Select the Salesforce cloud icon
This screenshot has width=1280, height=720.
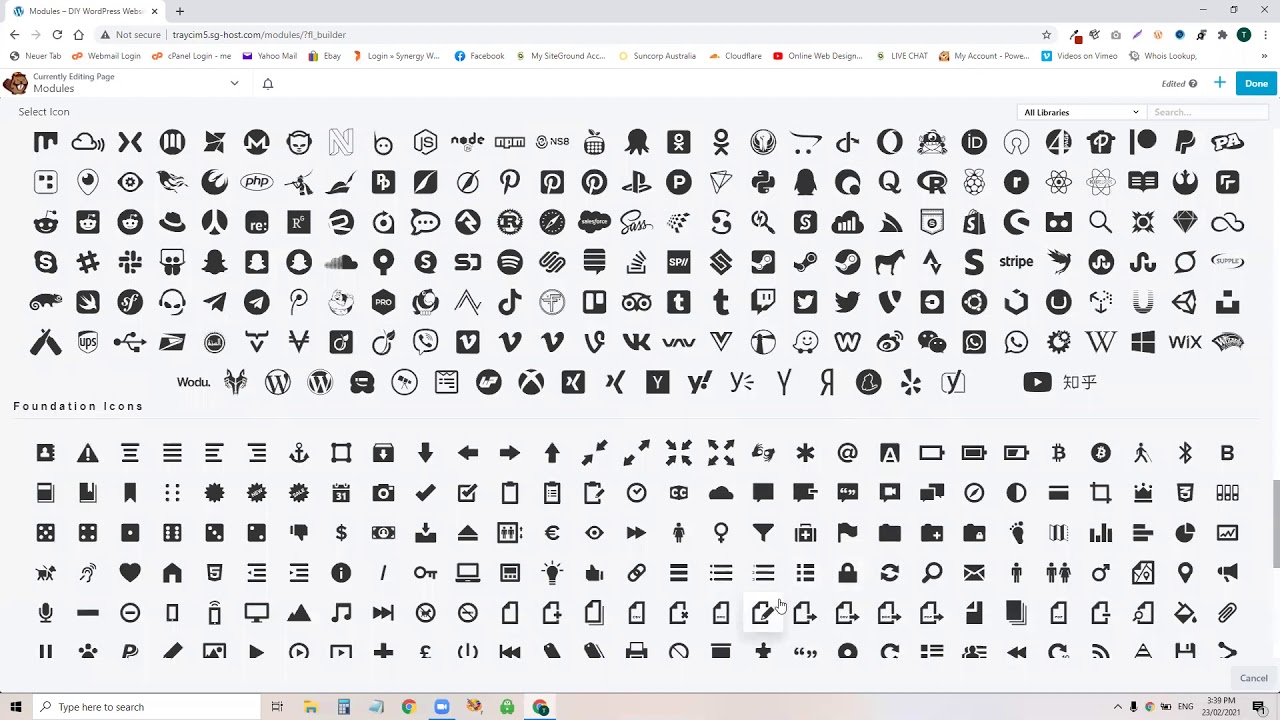[594, 222]
